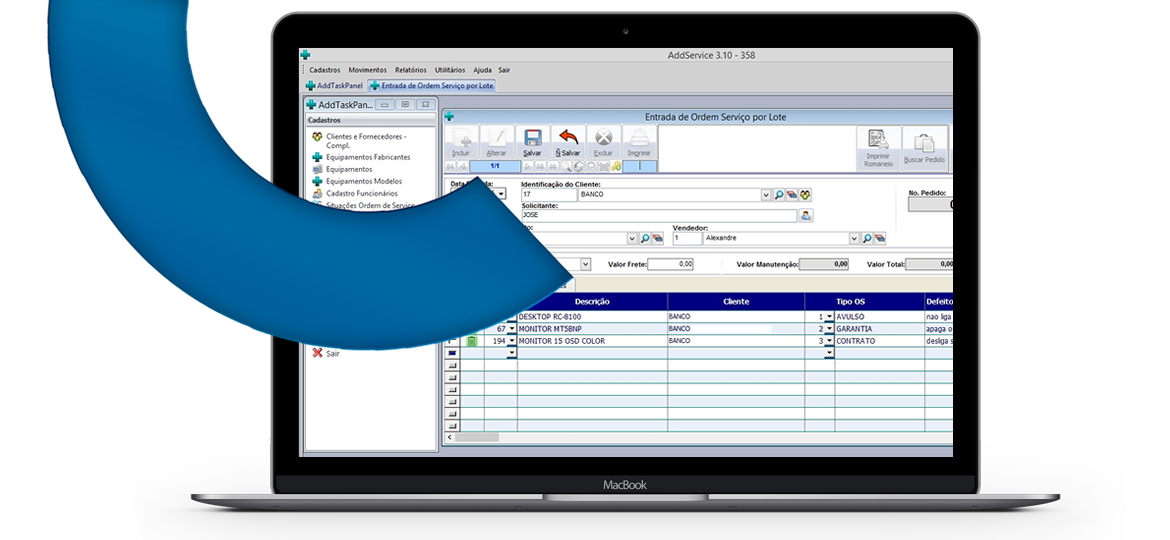Click the Não Salvar undo arrow icon
Screen dimensions: 1170x540
[568, 139]
